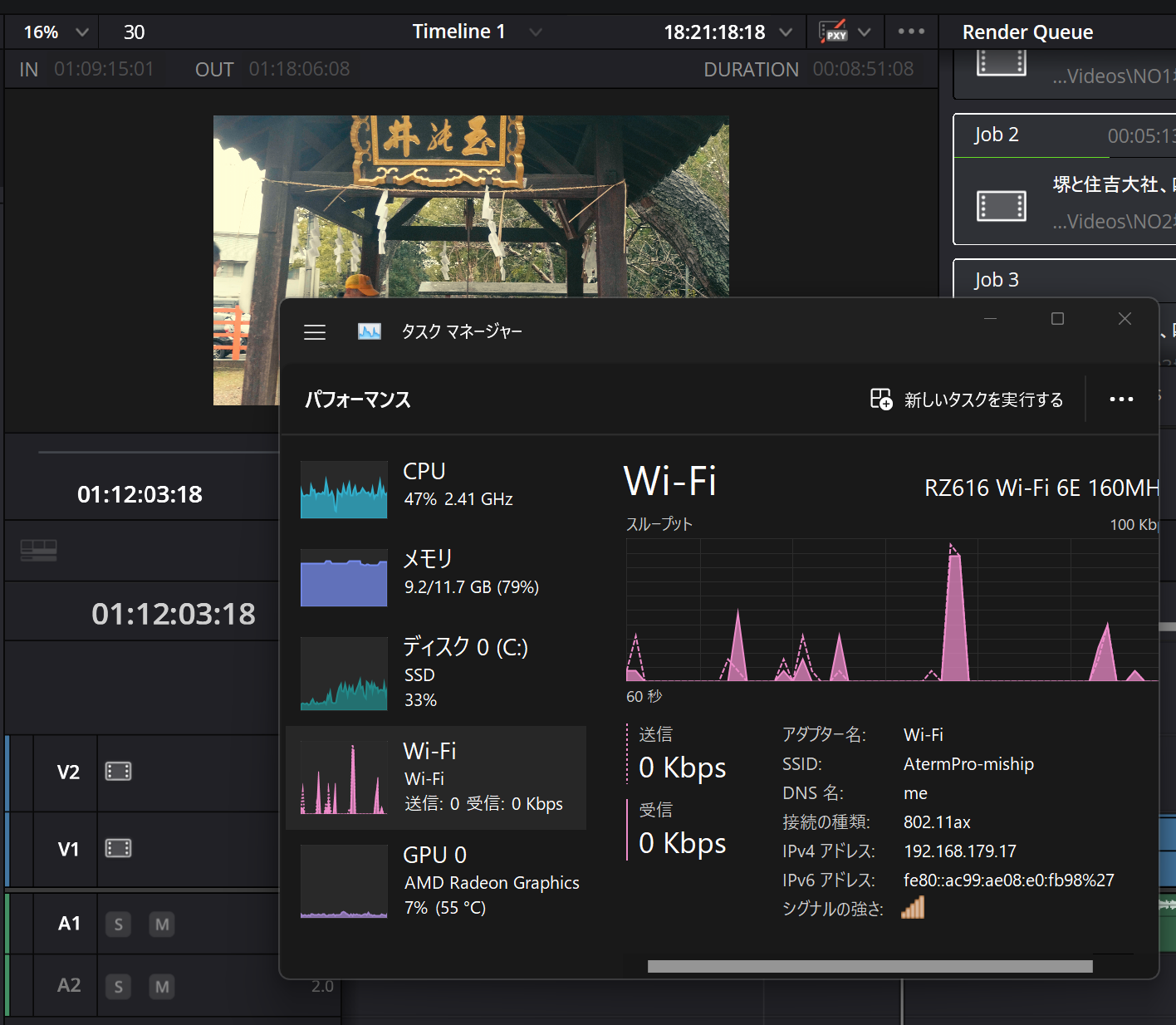The image size is (1176, 1025).
Task: Click the timeline view options icon
Action: tap(38, 550)
